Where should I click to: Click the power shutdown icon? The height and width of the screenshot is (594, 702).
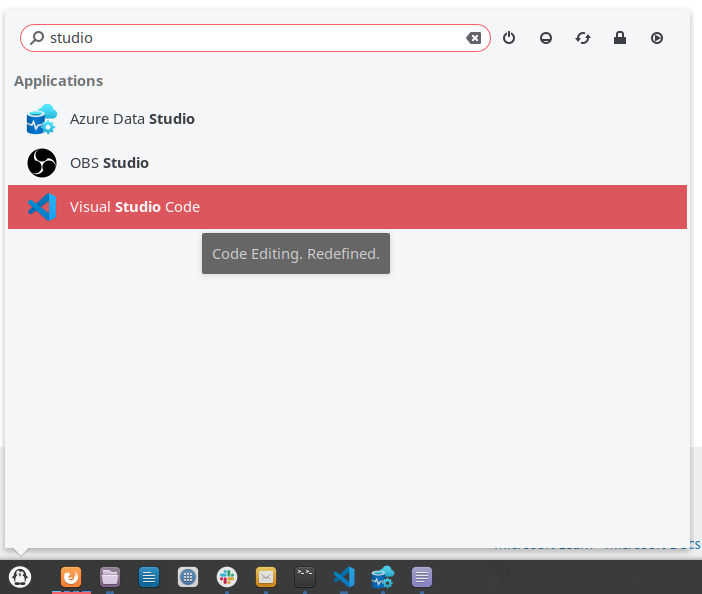tap(509, 38)
